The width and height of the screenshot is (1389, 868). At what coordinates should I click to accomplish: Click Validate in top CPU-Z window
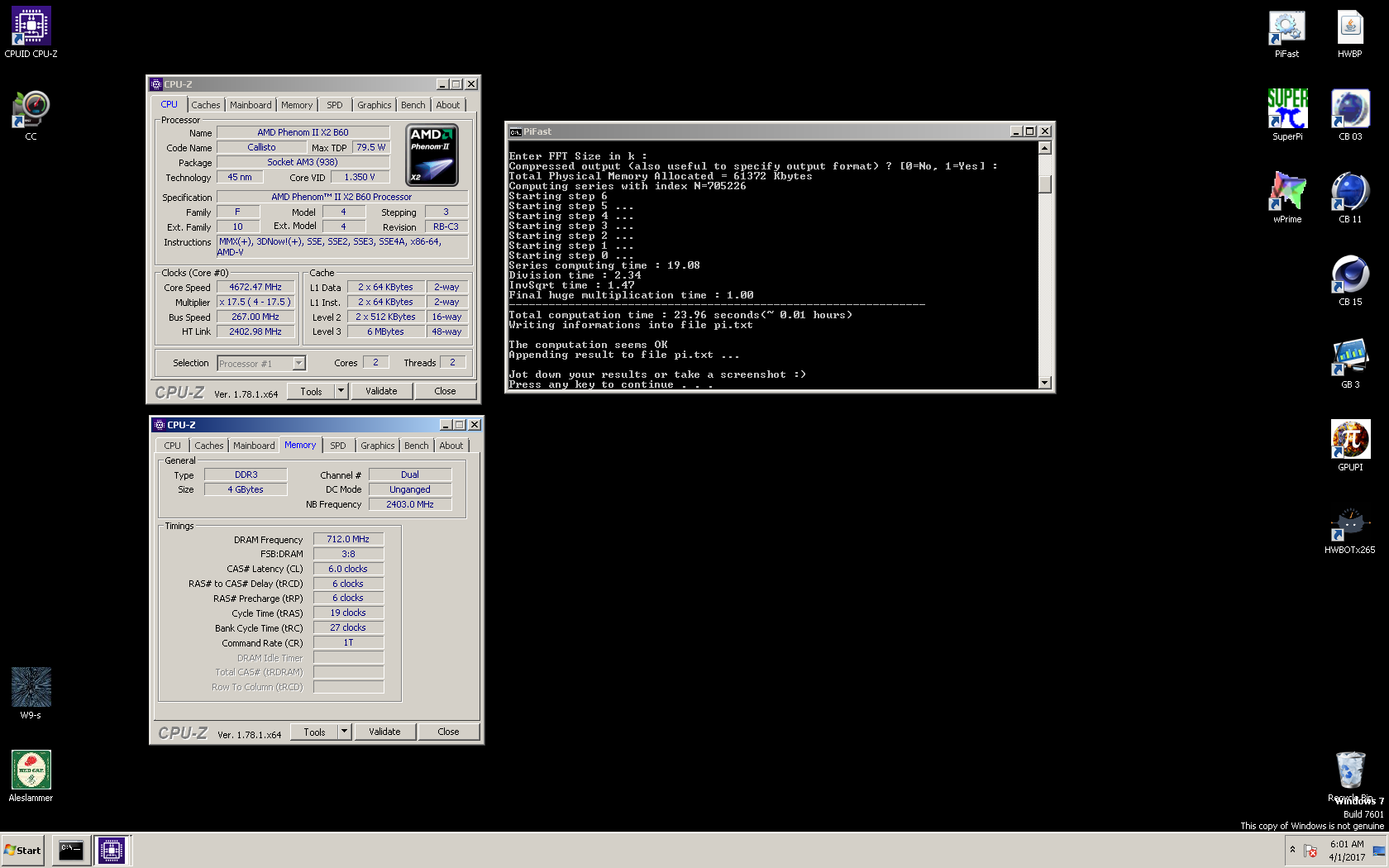[381, 391]
